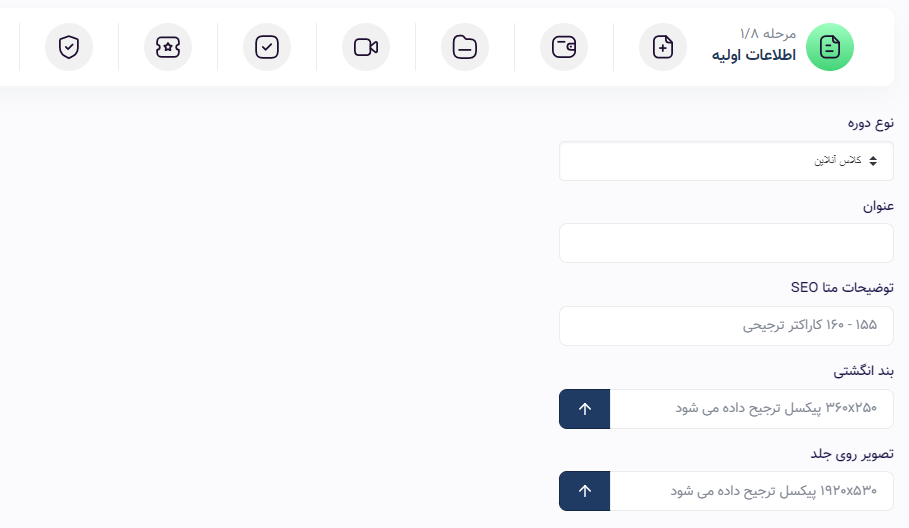The height and width of the screenshot is (528, 909).
Task: Jump to the video camera step icon
Action: point(365,47)
